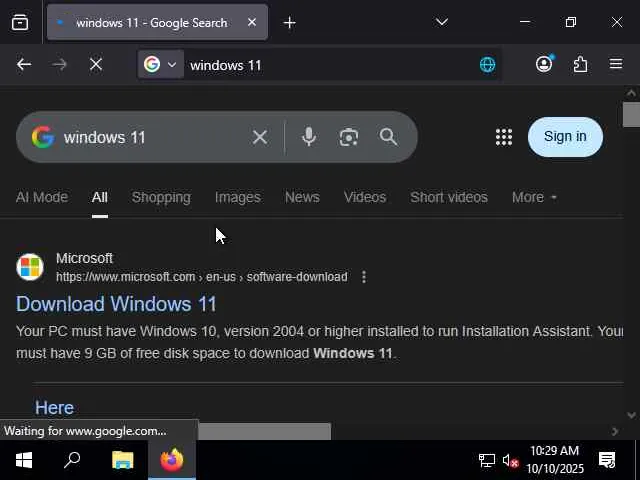640x480 pixels.
Task: Open the microsoft.com software-download URL breadcrumb
Action: coord(202,277)
